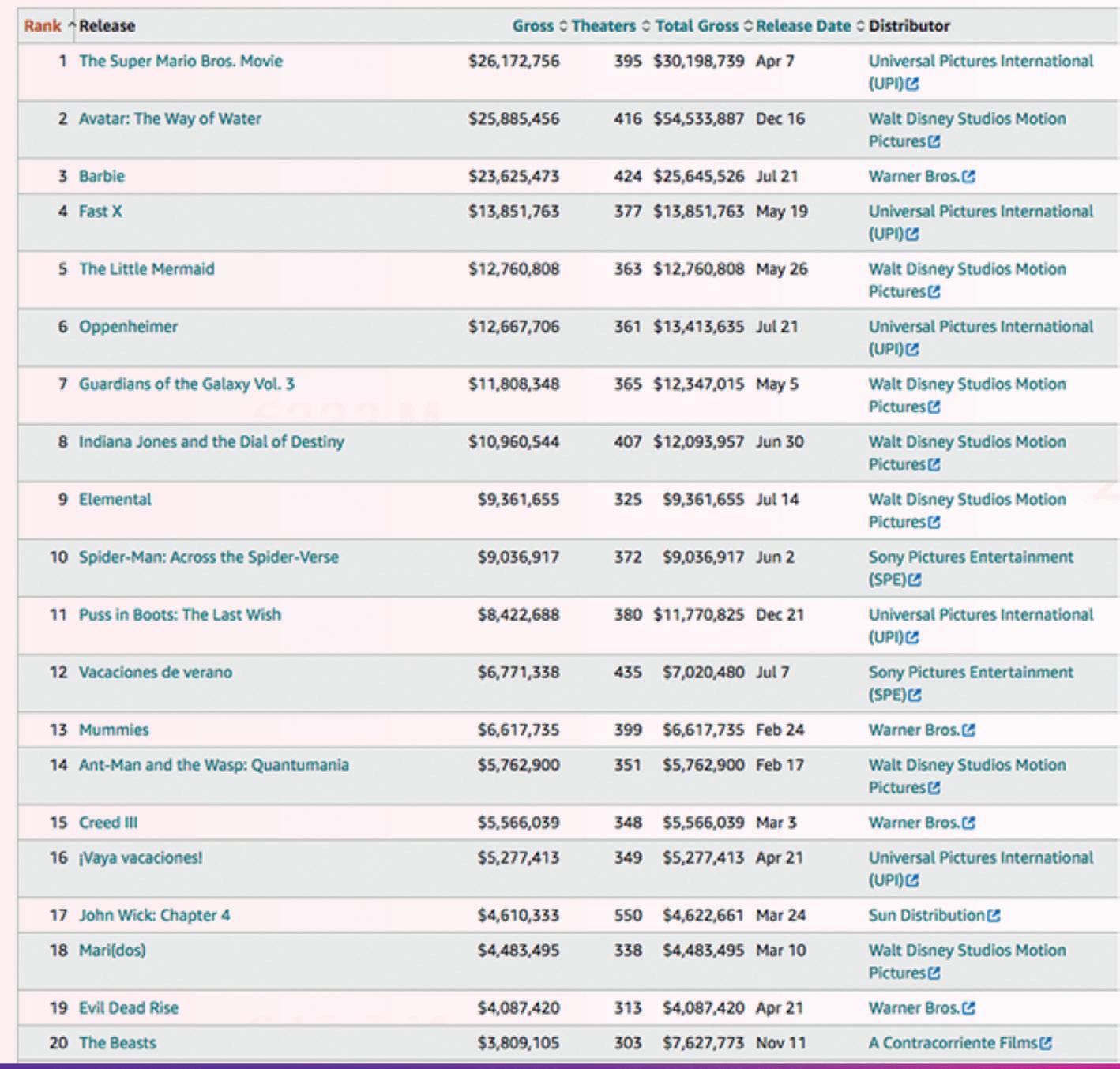Viewport: 1120px width, 1069px height.
Task: Open the Evil Dead Rise release link
Action: point(129,1007)
